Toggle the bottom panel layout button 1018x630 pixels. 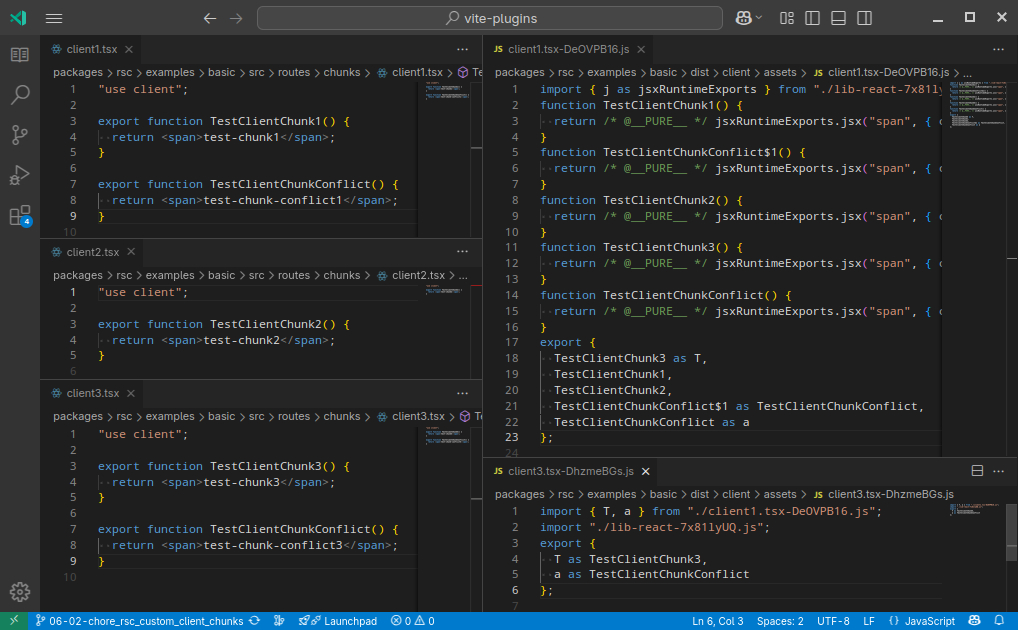tap(838, 18)
